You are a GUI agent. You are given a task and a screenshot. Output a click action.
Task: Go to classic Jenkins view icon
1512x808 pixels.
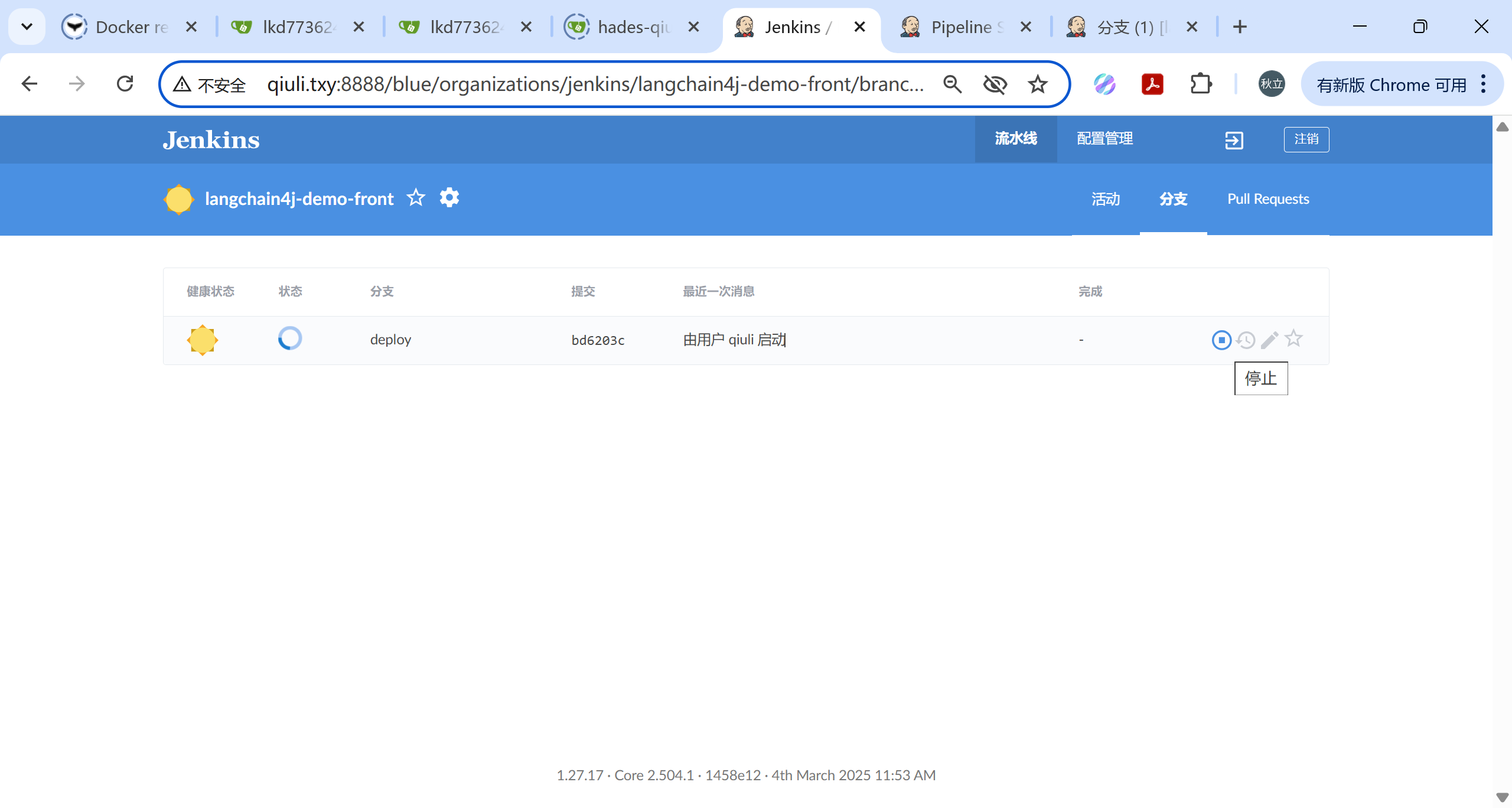pyautogui.click(x=1234, y=140)
